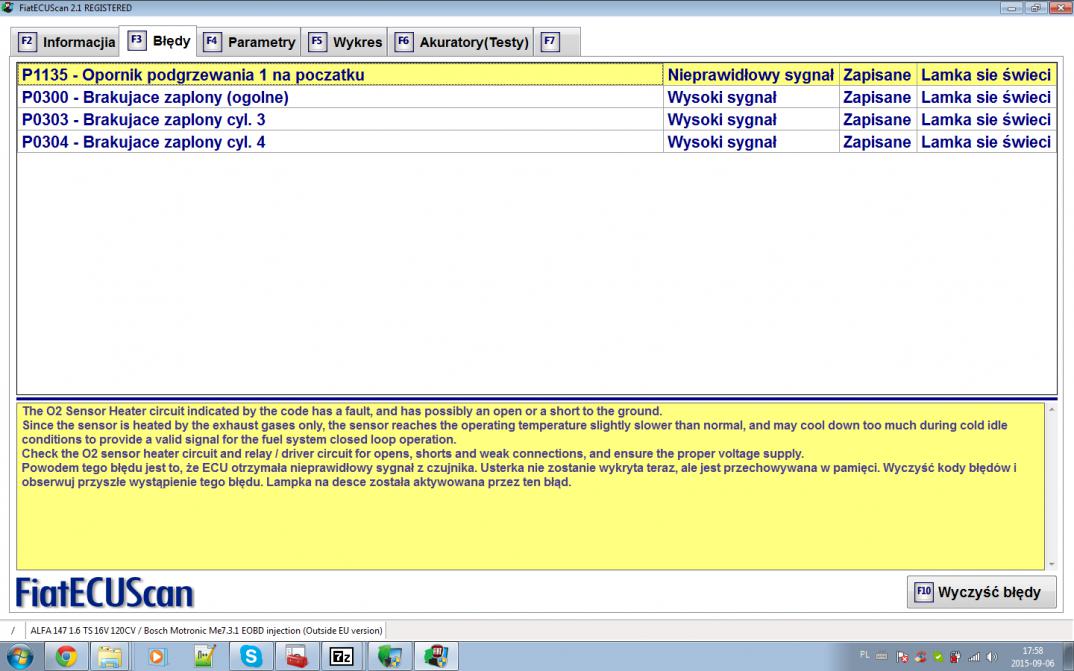
Task: Click the Nieprawidłowy sygnał cell
Action: (x=751, y=75)
